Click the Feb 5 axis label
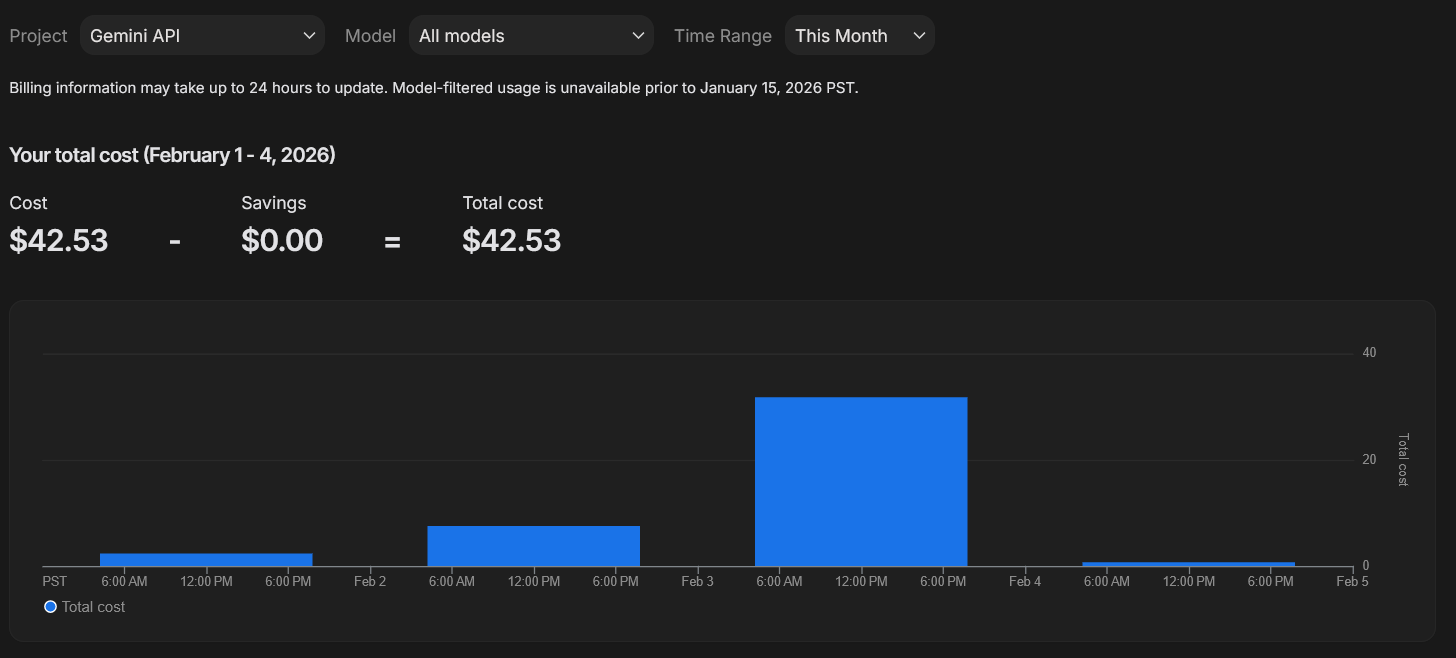Image resolution: width=1456 pixels, height=658 pixels. (1352, 581)
